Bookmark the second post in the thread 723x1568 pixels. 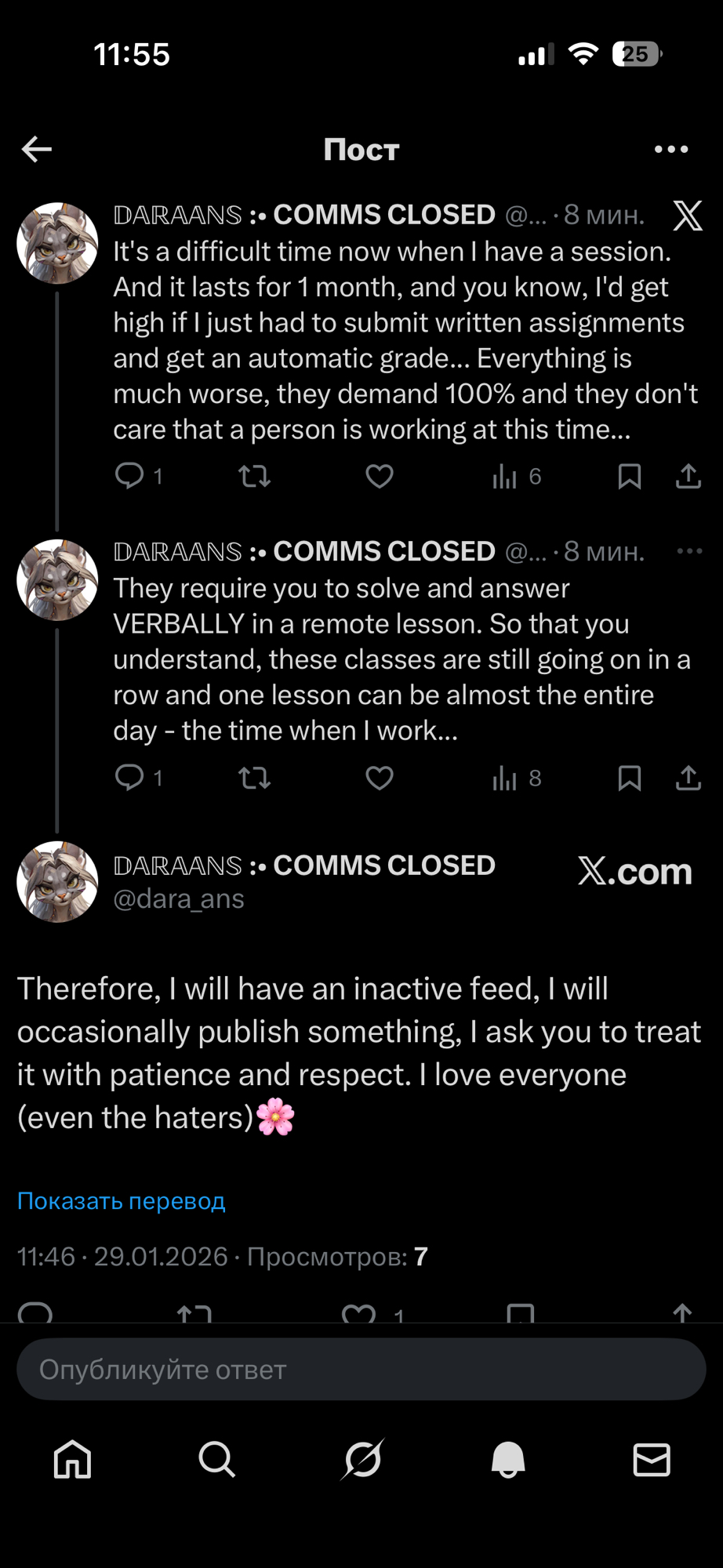pos(630,778)
